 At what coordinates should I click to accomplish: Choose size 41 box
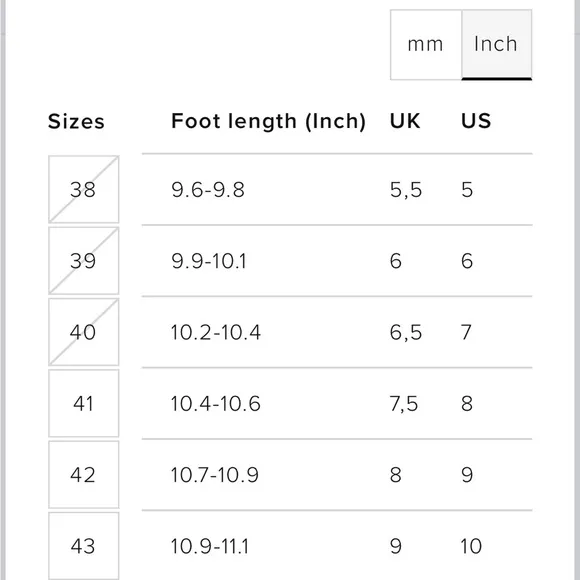click(84, 403)
